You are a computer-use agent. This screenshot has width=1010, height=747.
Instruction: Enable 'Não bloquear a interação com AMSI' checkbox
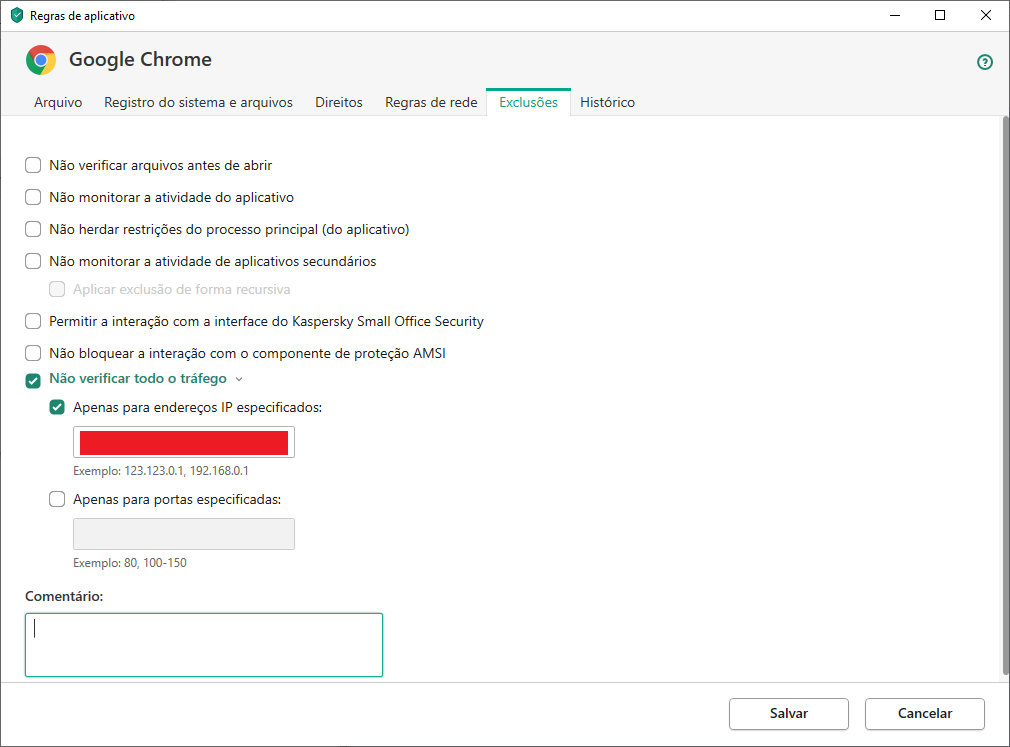pos(33,353)
